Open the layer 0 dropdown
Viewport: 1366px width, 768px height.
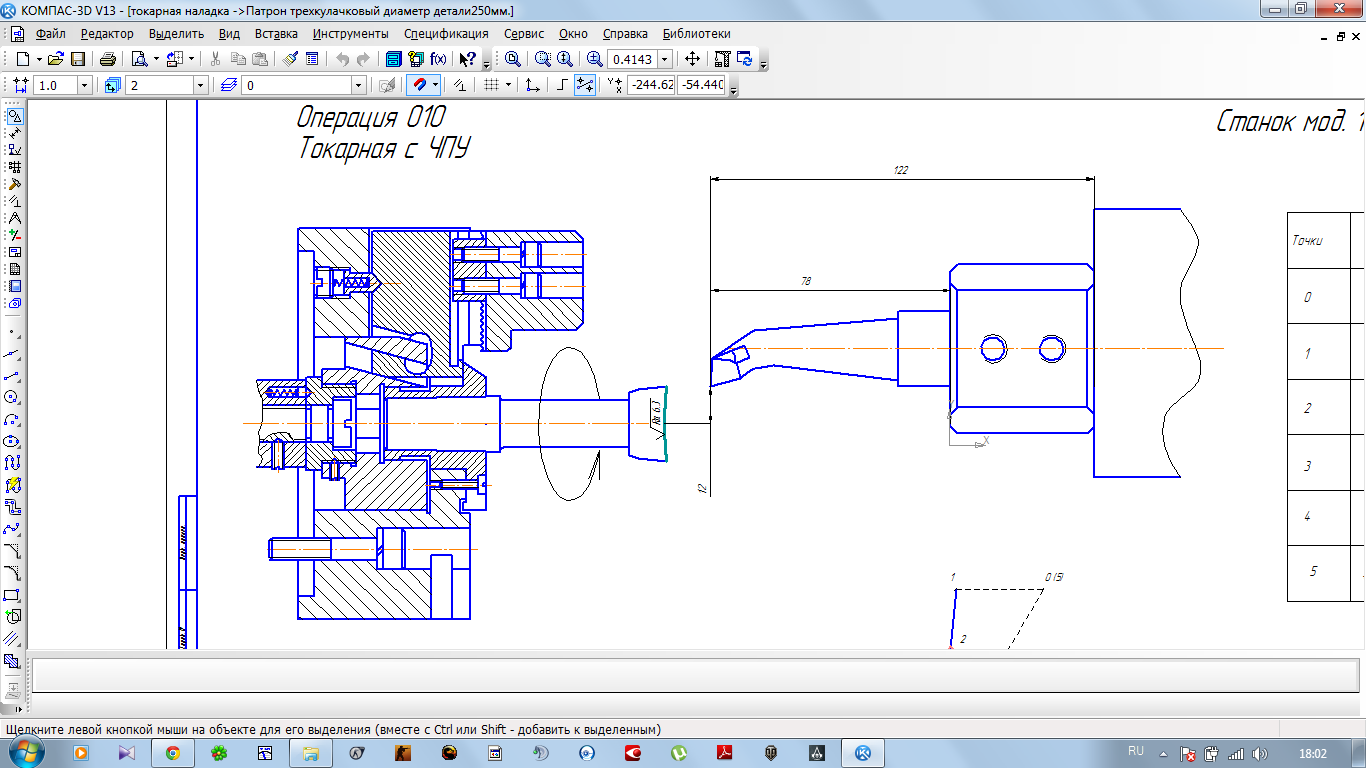click(x=358, y=85)
